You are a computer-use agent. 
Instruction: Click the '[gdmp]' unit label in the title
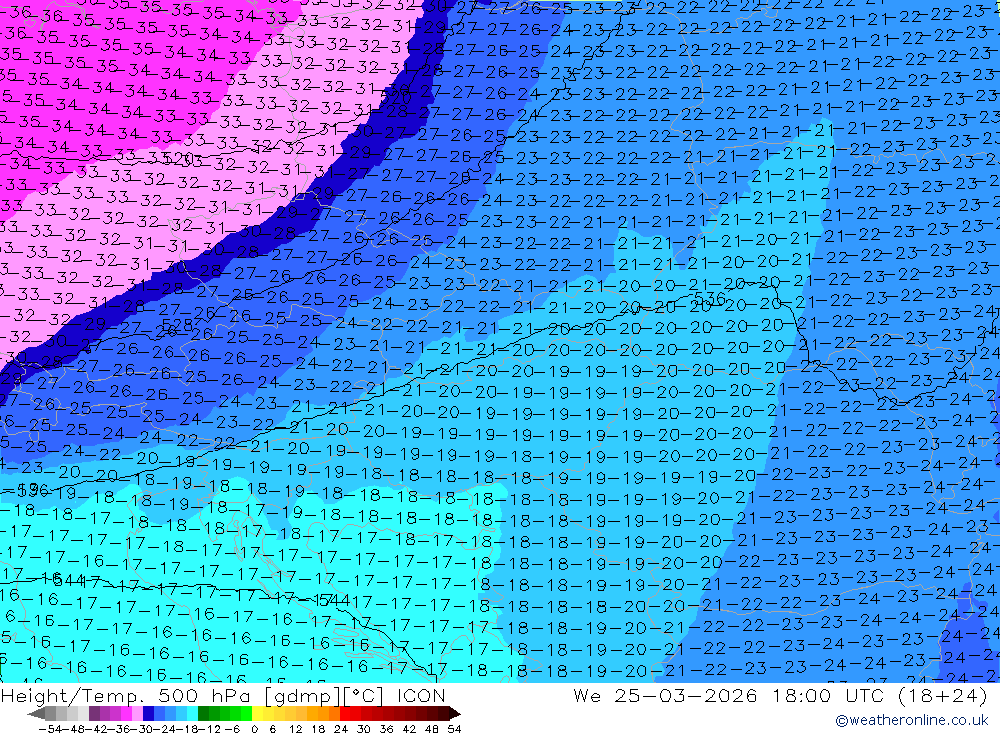[302, 696]
